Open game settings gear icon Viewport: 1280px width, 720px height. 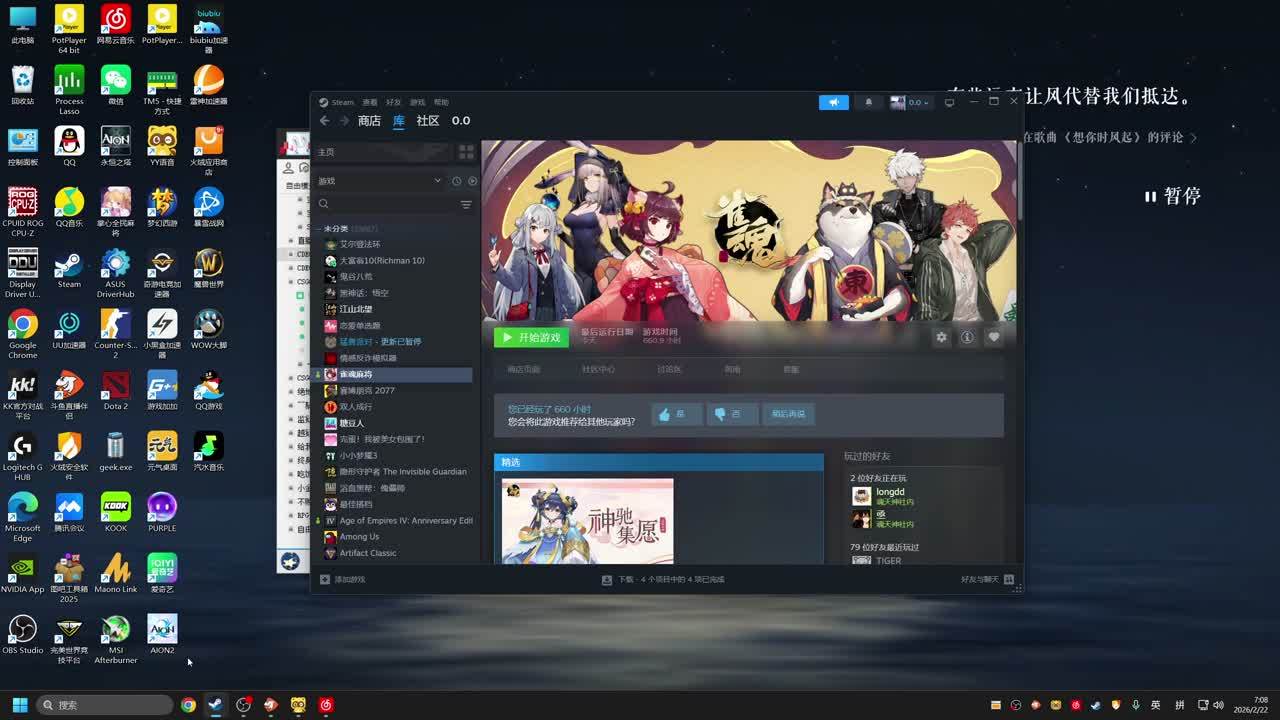point(941,338)
